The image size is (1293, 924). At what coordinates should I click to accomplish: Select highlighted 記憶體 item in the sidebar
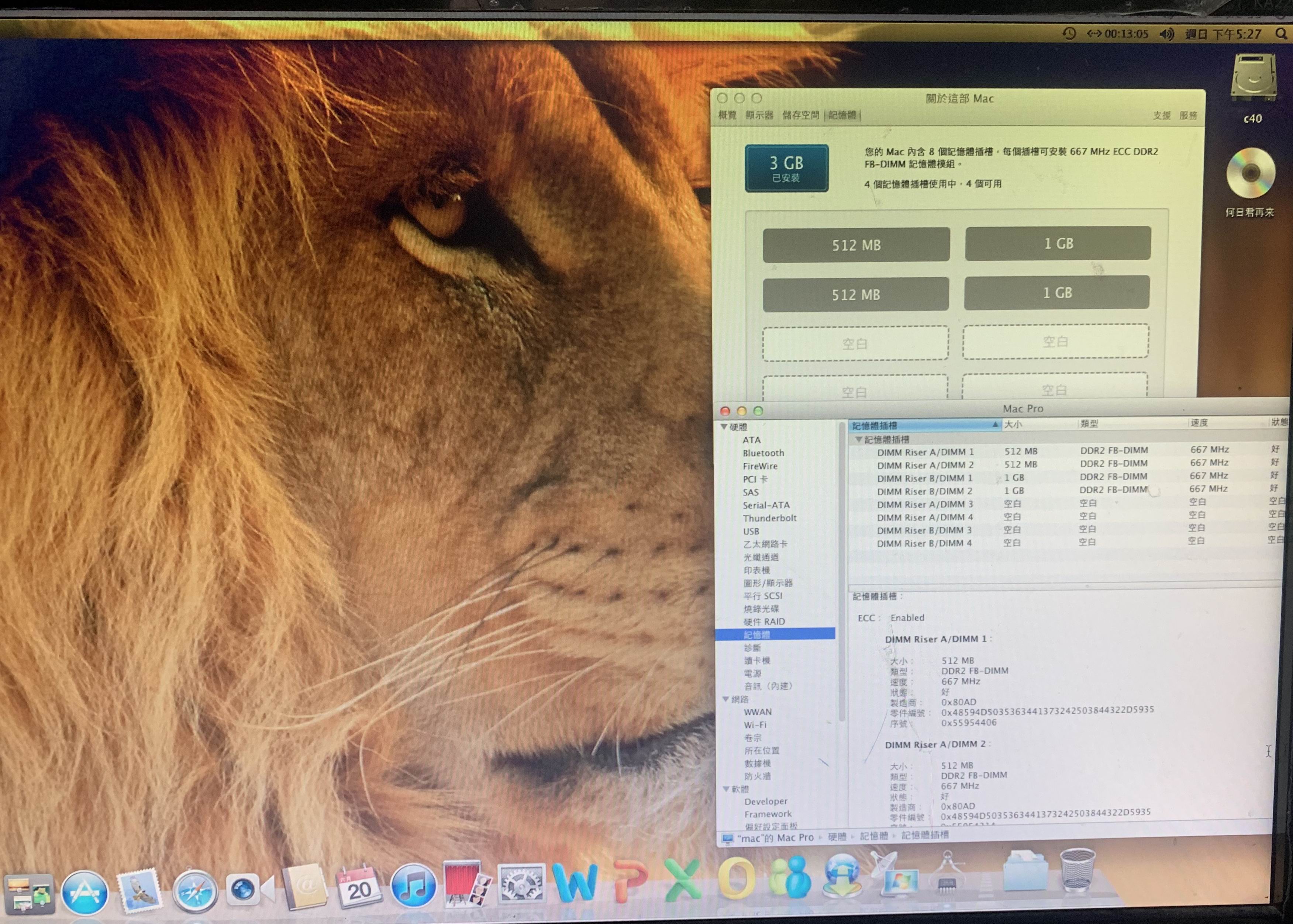point(775,634)
